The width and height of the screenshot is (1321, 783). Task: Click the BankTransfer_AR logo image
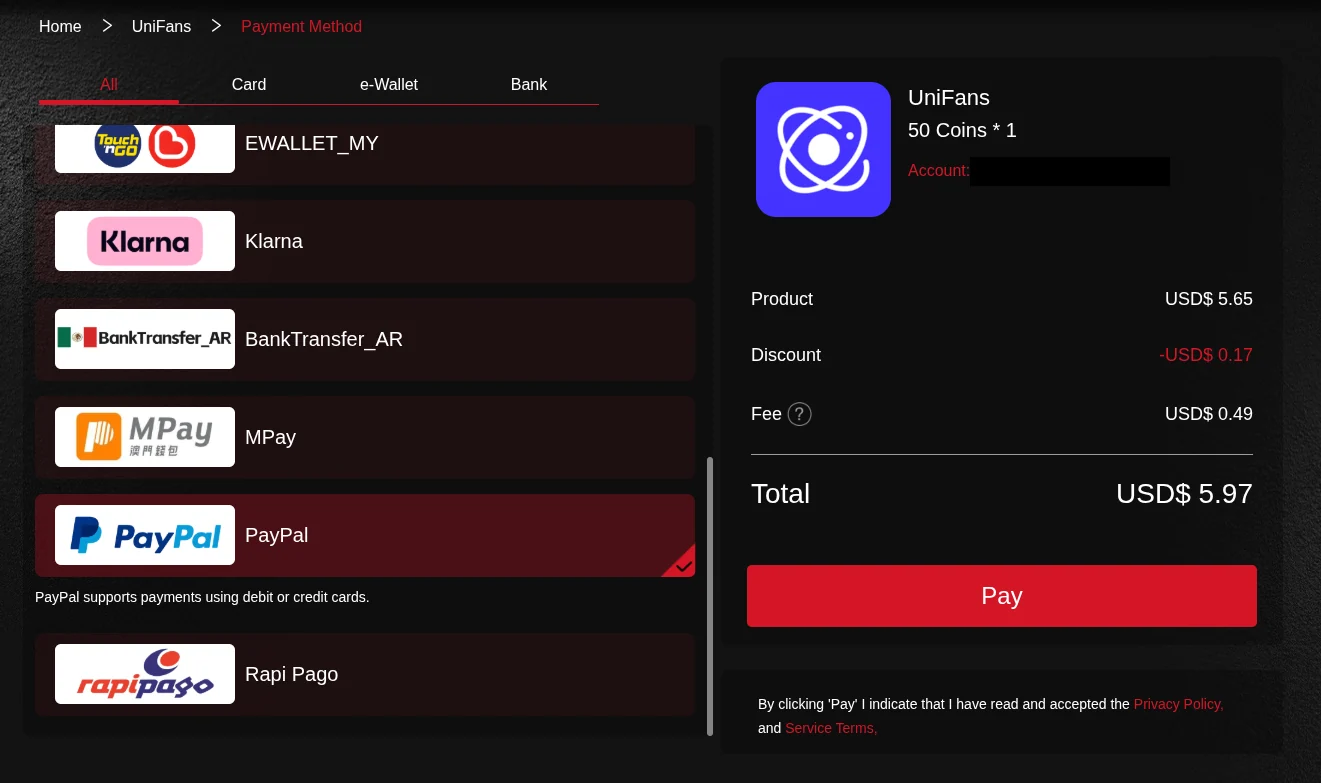click(x=145, y=339)
